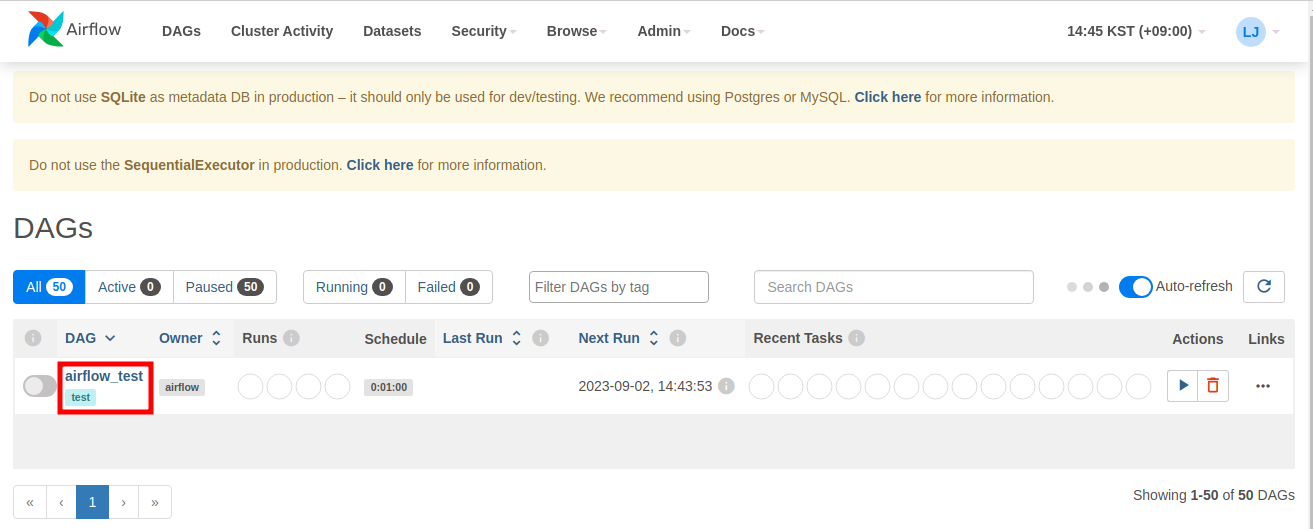The height and width of the screenshot is (529, 1313).
Task: Click the Airflow pinwheel logo
Action: click(x=46, y=30)
